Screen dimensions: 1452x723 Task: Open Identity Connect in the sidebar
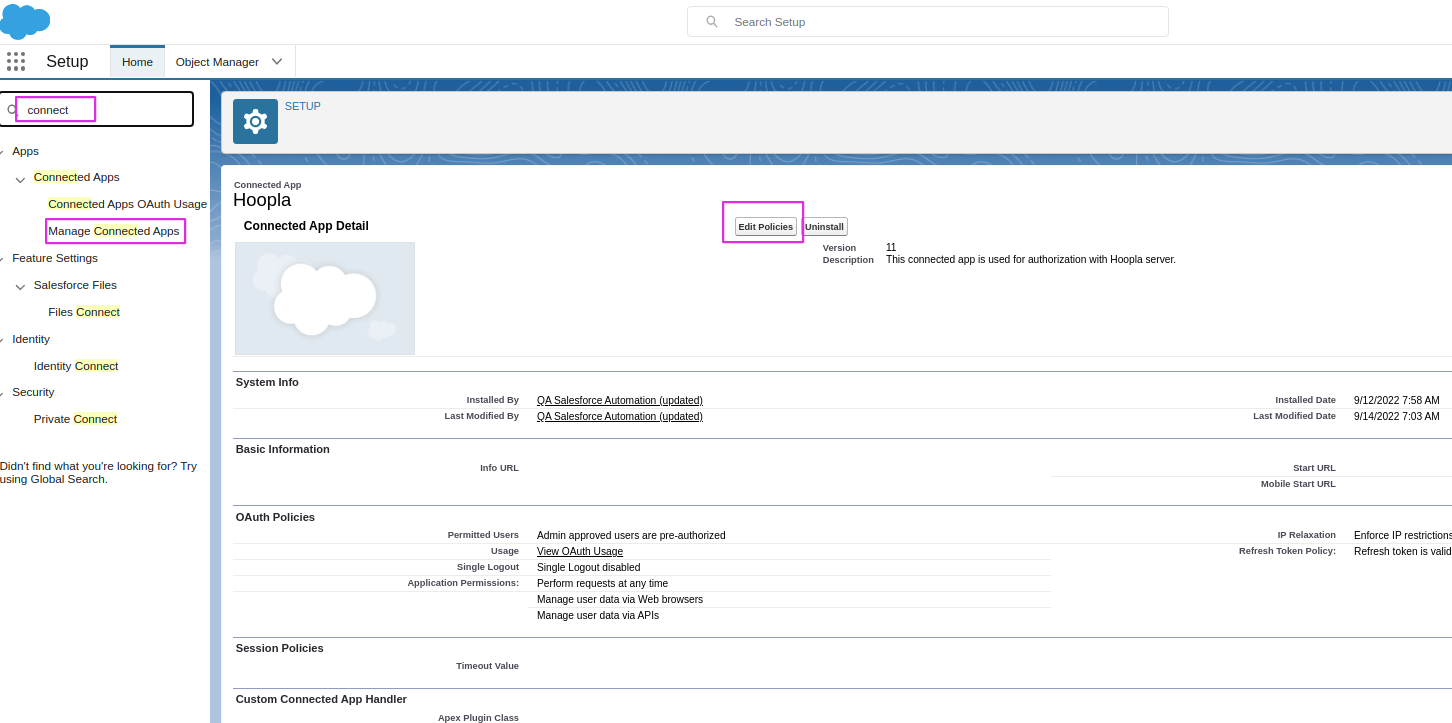(76, 366)
